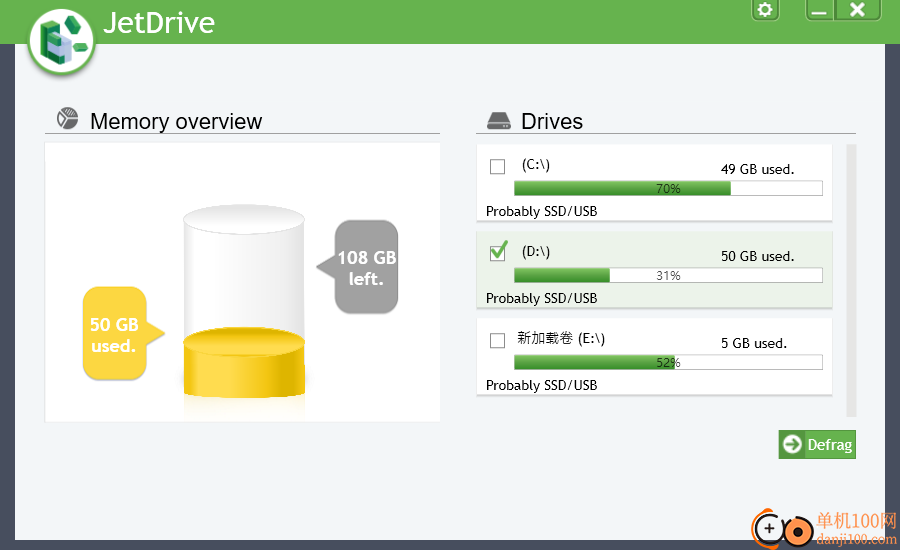Click the '49 GB used.' text

[x=758, y=169]
